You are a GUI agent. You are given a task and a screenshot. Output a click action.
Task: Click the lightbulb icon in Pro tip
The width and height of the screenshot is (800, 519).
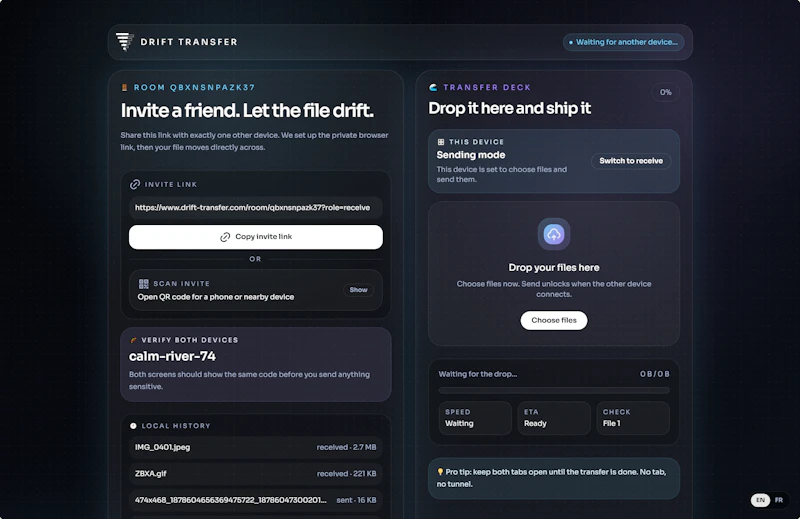click(x=440, y=472)
